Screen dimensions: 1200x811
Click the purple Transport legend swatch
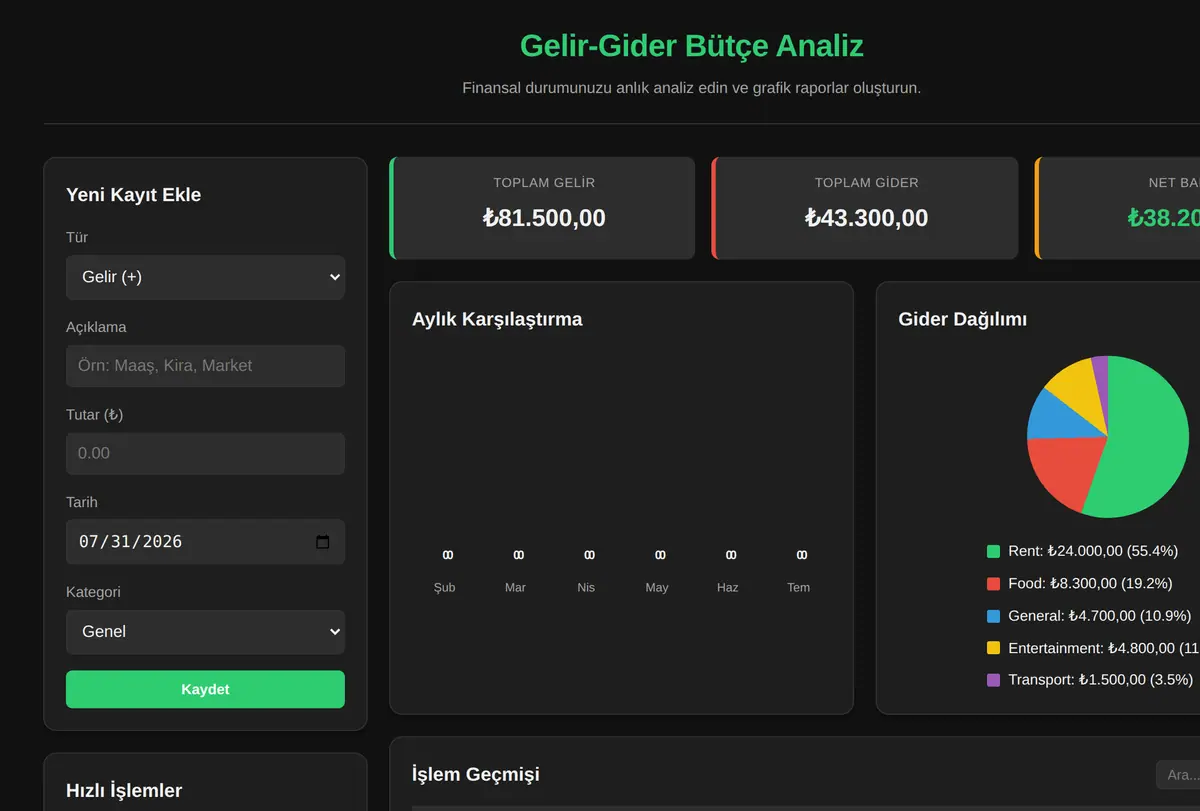(993, 680)
